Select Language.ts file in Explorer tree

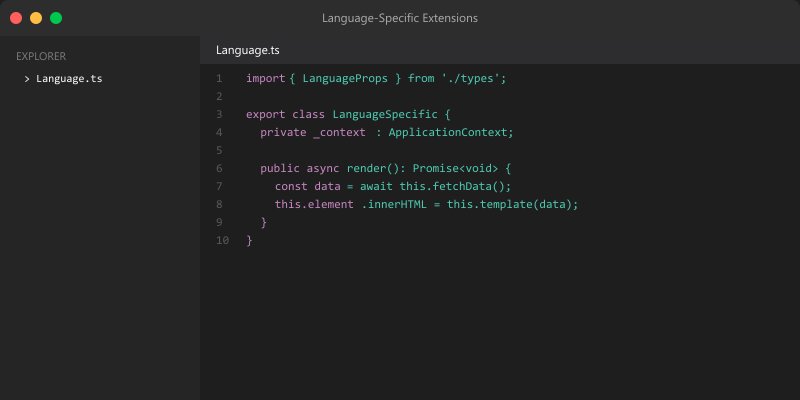69,79
